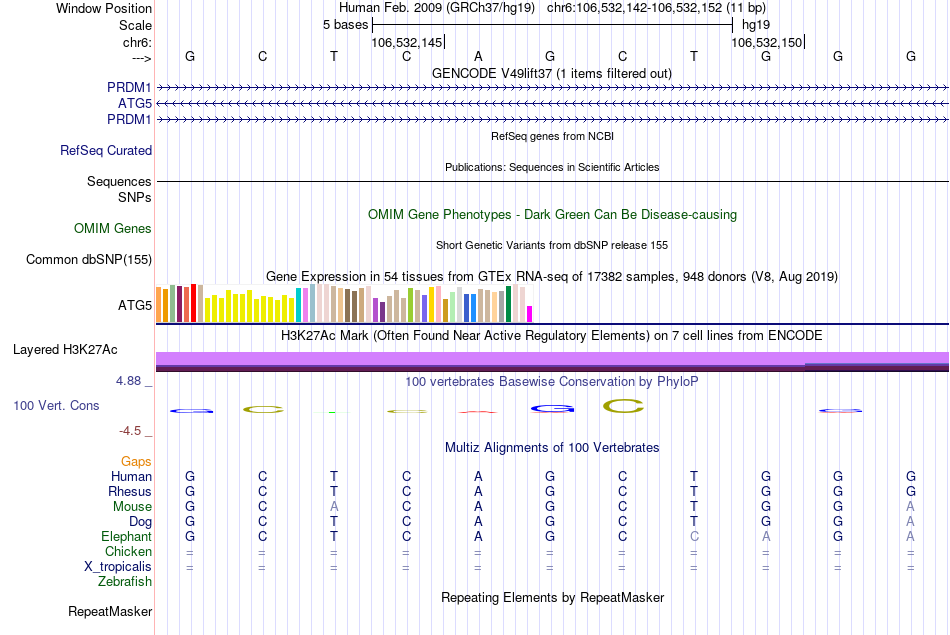This screenshot has width=950, height=635.
Task: Select the Rhesus species row label
Action: coord(130,491)
